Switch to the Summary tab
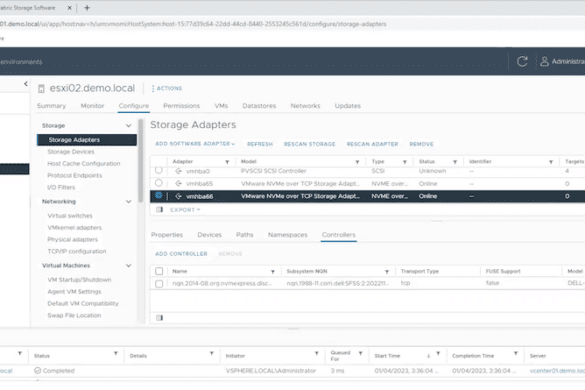The image size is (585, 390). coord(51,106)
